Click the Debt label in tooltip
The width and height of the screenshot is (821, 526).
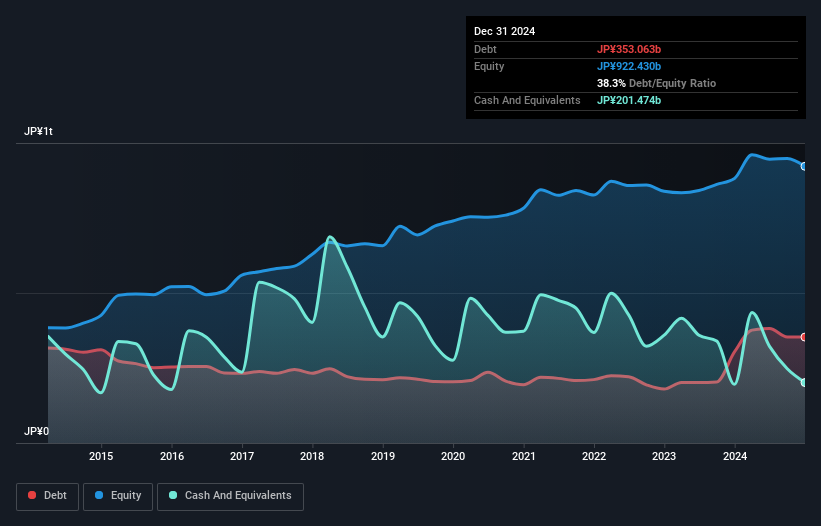[x=485, y=49]
